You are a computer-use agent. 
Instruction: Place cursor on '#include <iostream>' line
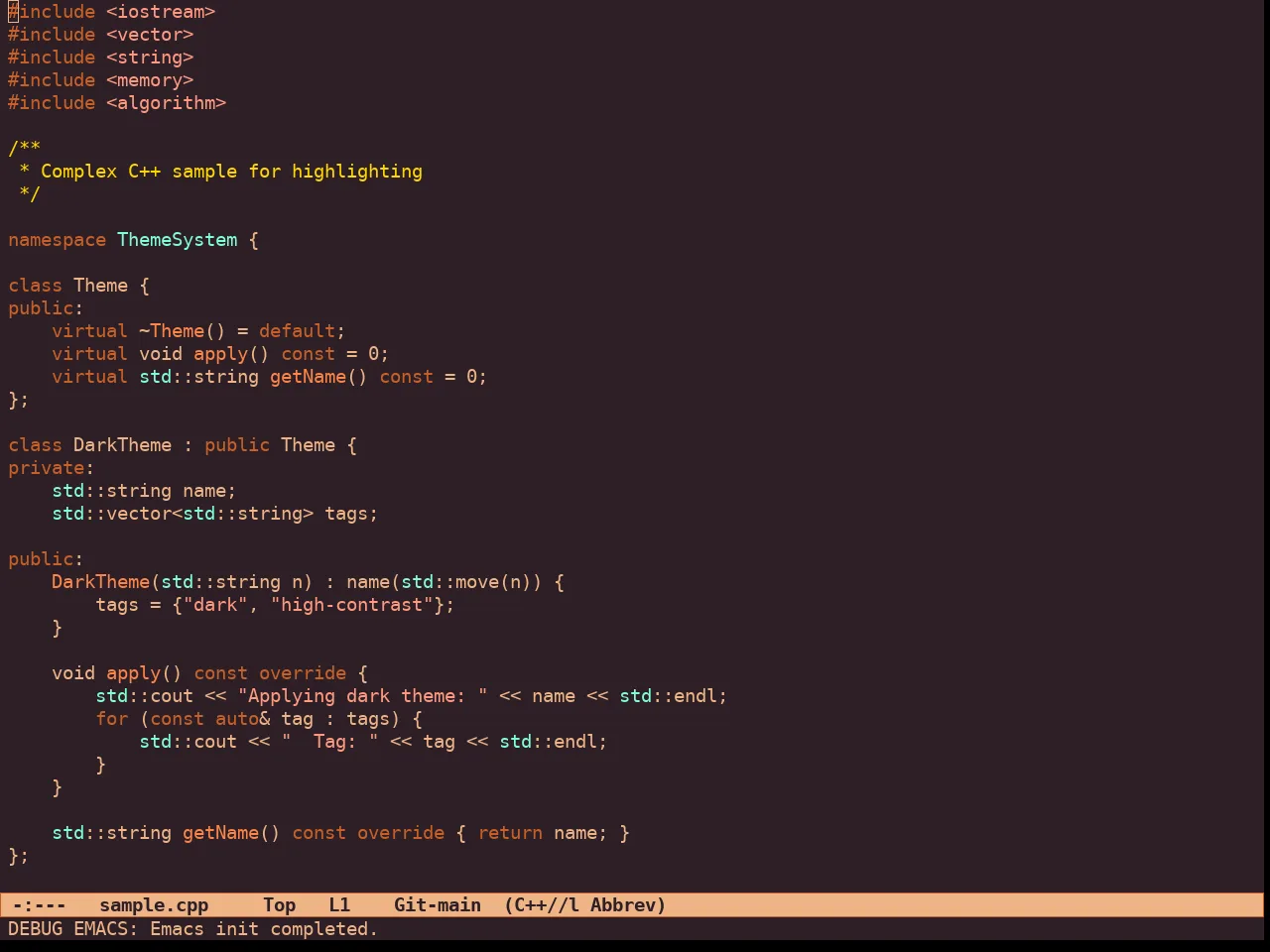point(112,12)
